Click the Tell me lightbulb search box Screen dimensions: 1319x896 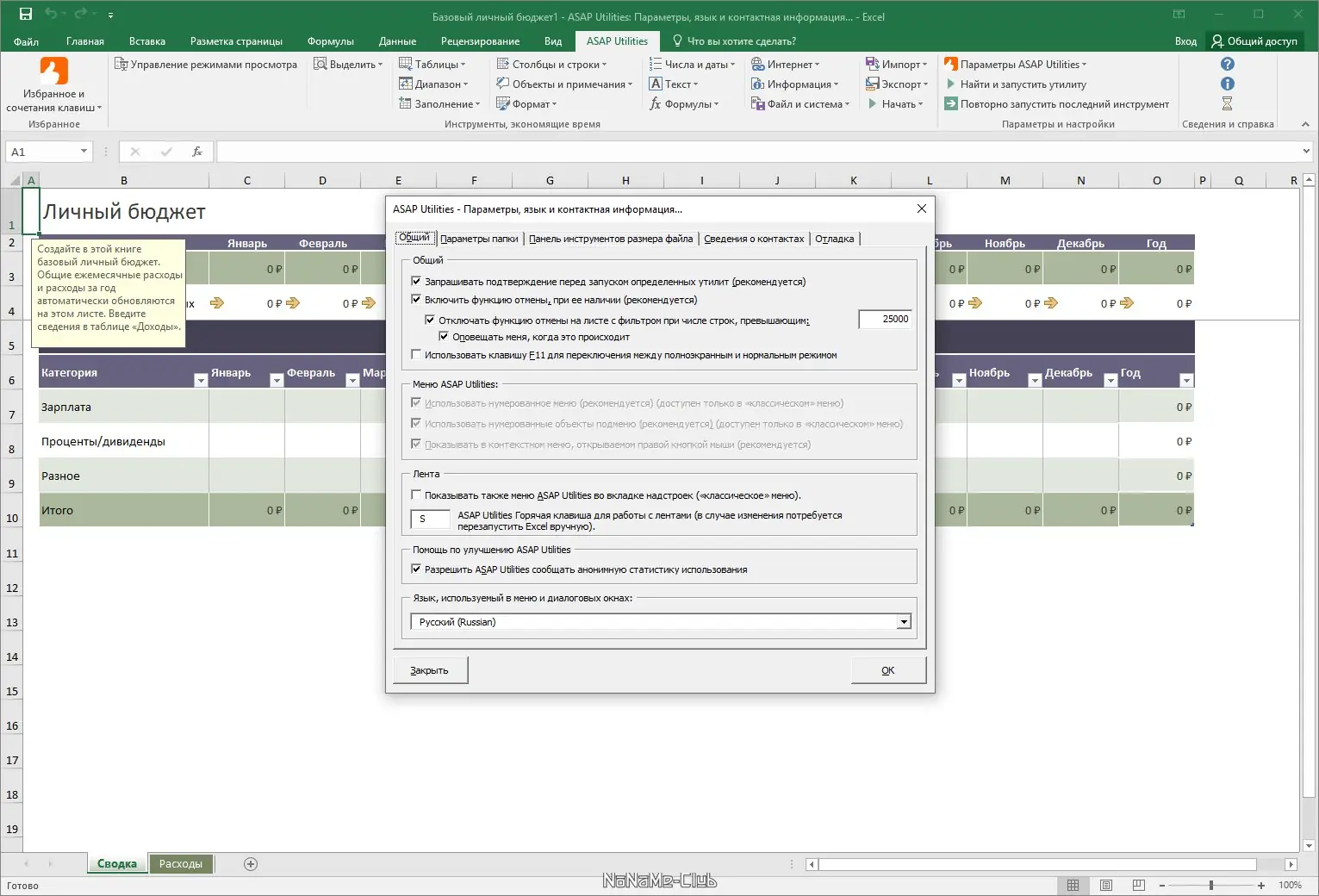pyautogui.click(x=734, y=41)
